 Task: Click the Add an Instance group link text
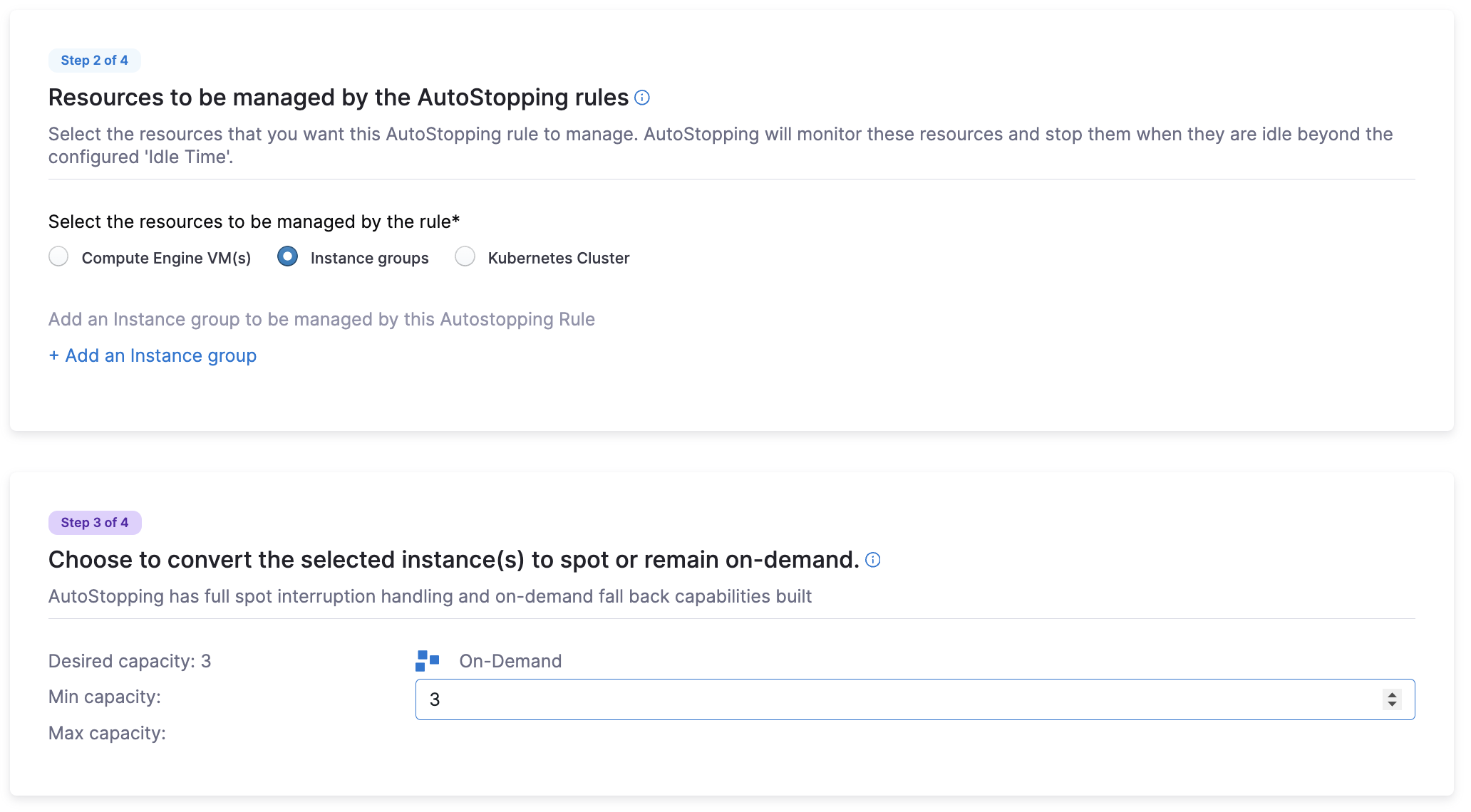[x=160, y=355]
